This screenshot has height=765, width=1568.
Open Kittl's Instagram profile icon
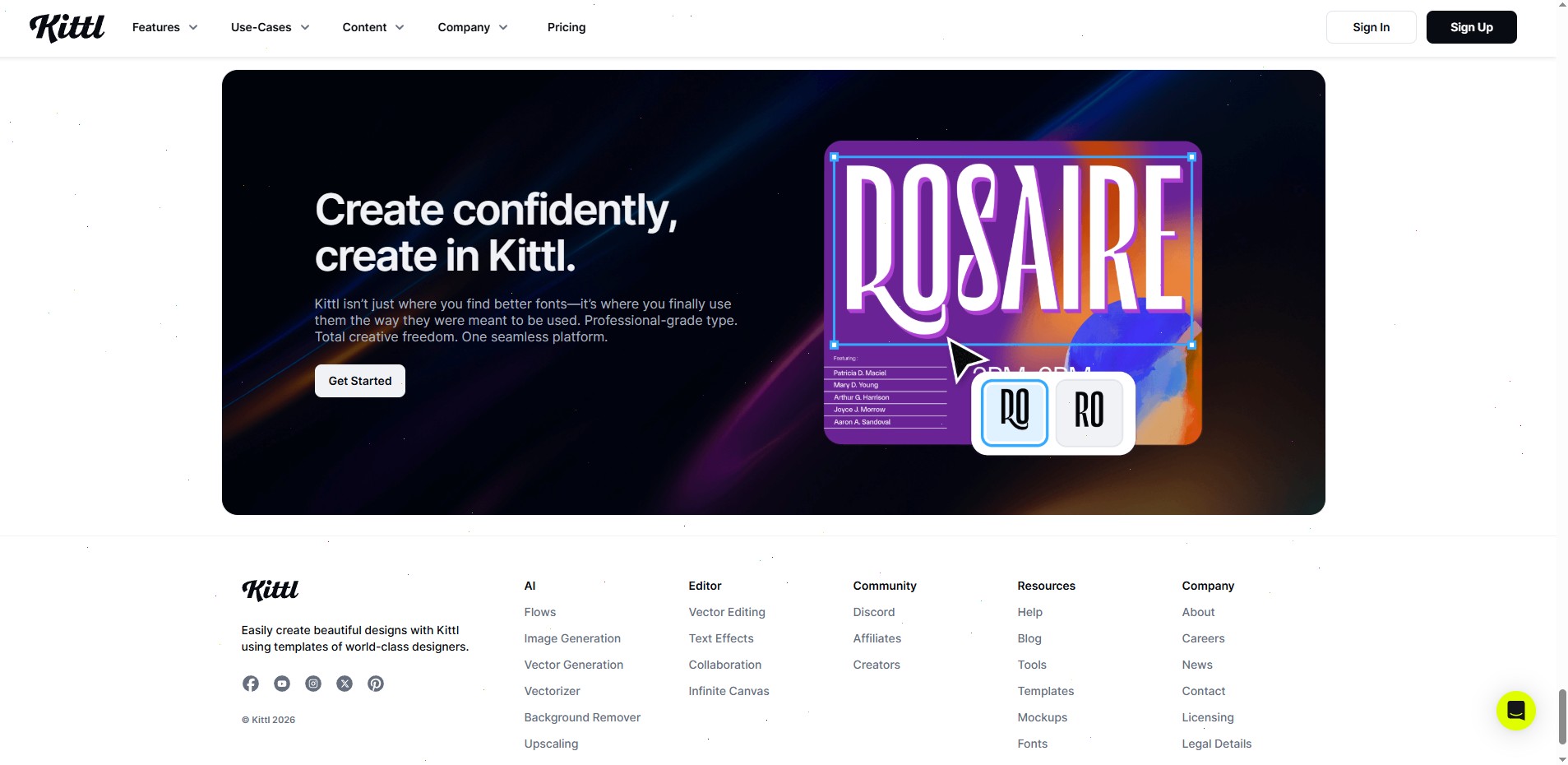pyautogui.click(x=313, y=684)
